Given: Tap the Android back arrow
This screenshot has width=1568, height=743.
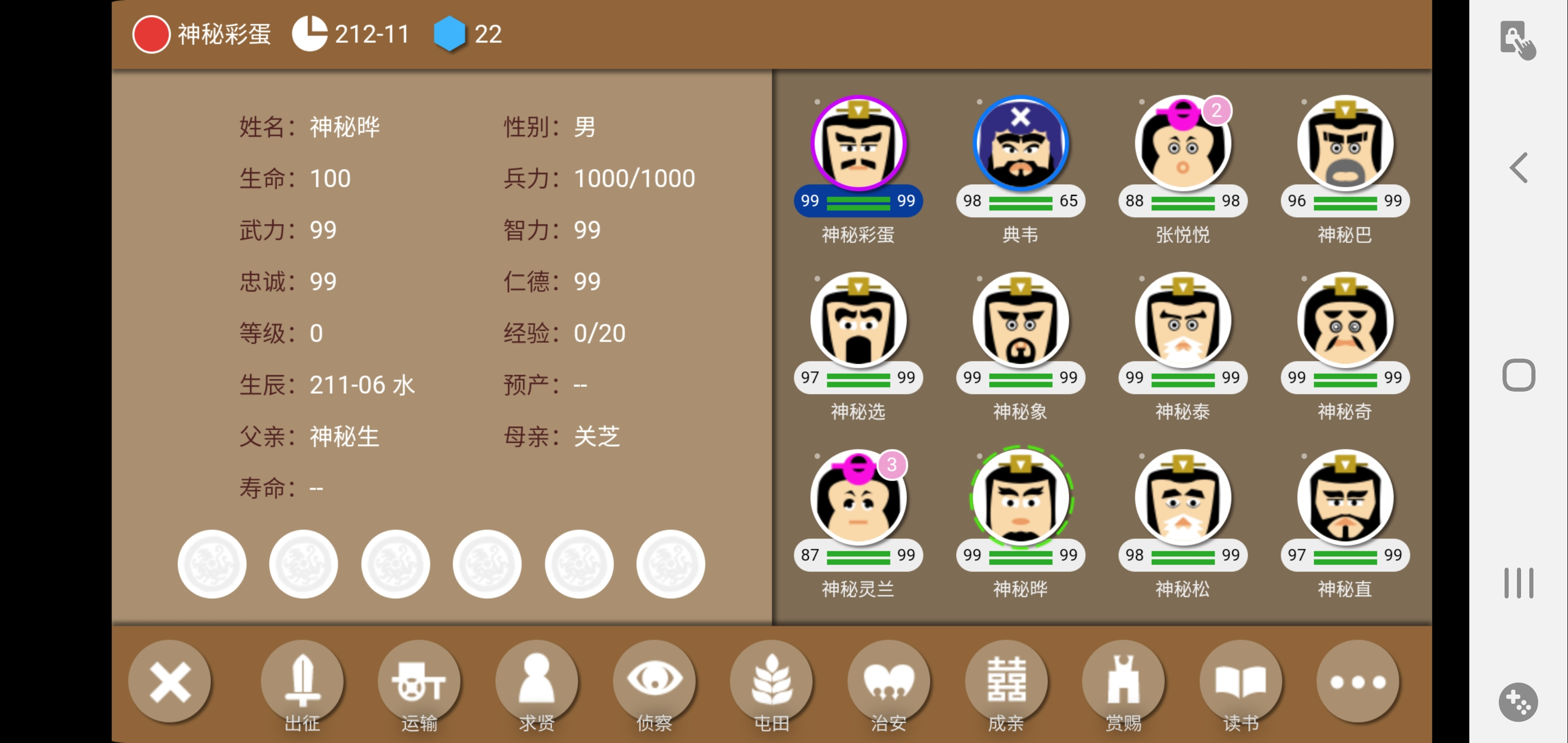Looking at the screenshot, I should click(1520, 168).
